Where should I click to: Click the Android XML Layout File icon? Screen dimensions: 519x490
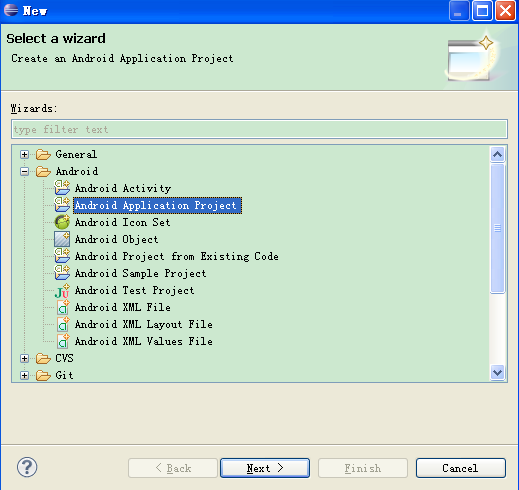(63, 324)
